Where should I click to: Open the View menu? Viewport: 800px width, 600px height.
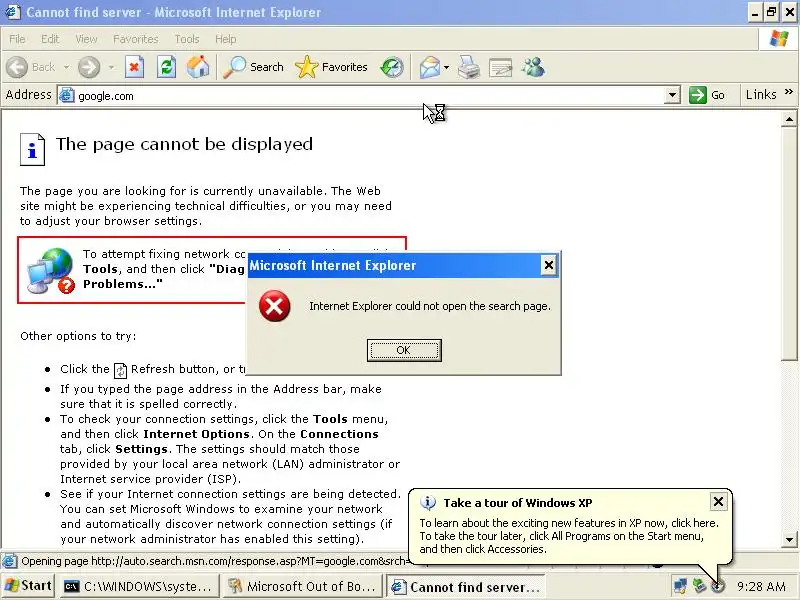(x=86, y=39)
